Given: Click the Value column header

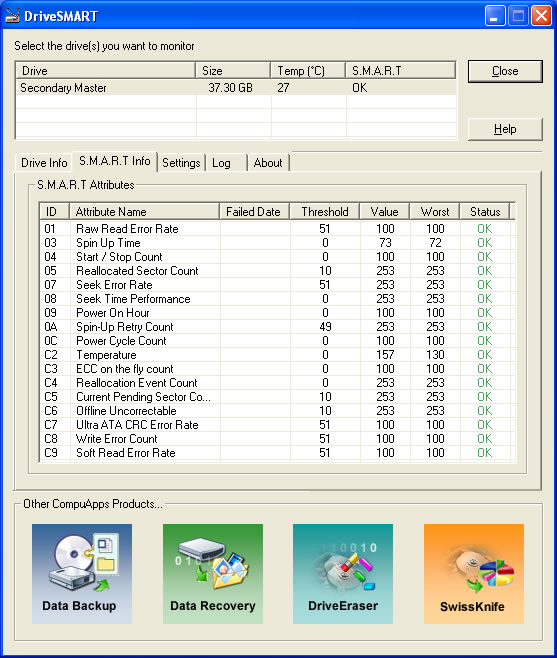Looking at the screenshot, I should (384, 212).
